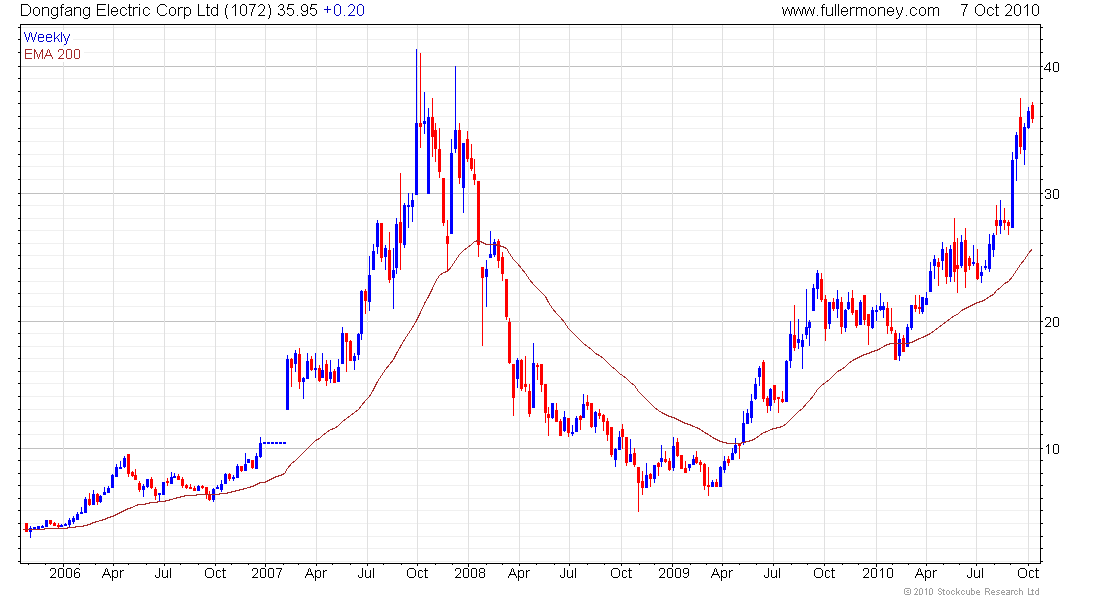The height and width of the screenshot is (600, 1100).
Task: Select the EMA 200 legend label
Action: [52, 55]
